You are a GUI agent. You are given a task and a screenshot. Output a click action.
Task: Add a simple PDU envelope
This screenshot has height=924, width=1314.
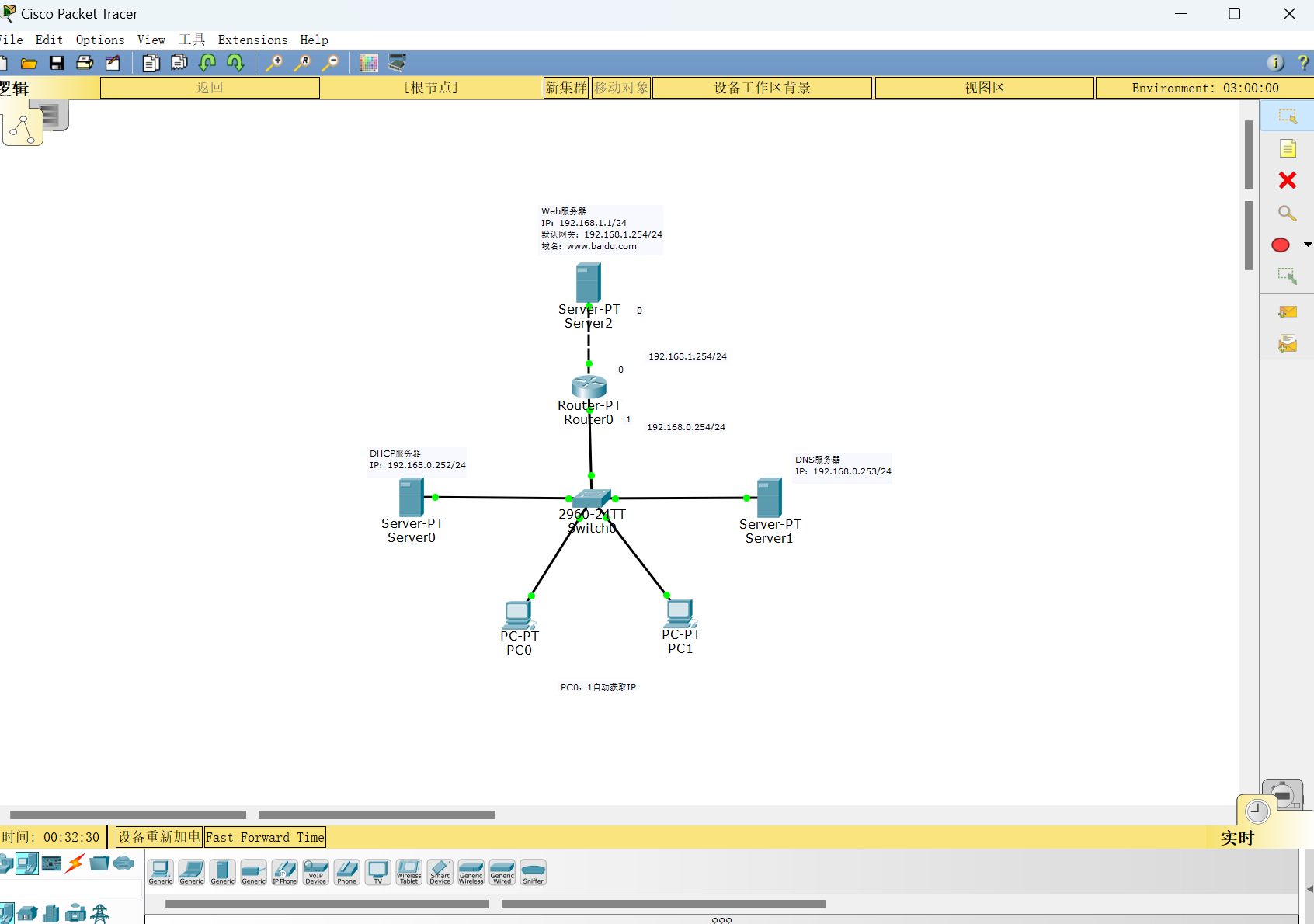click(x=1288, y=311)
